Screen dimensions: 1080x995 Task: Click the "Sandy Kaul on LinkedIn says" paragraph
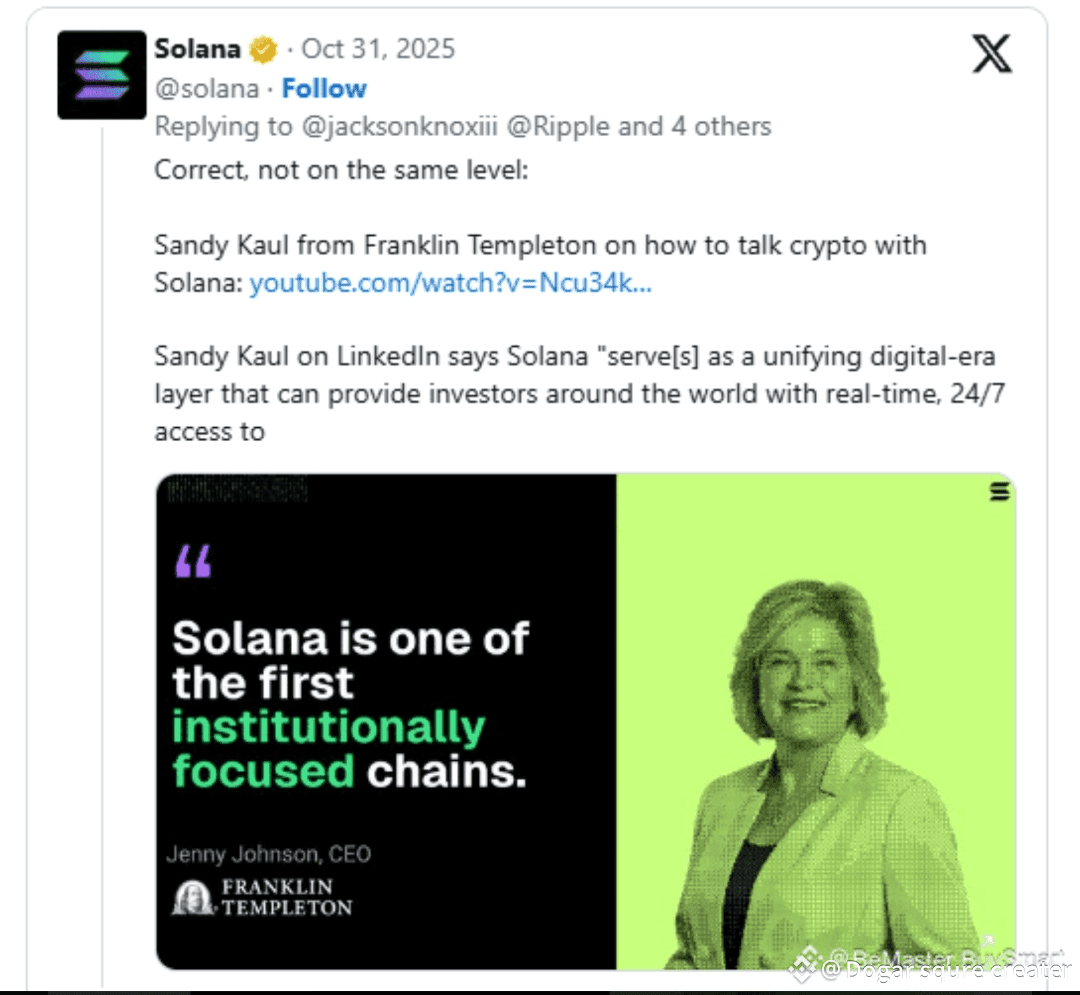tap(574, 394)
